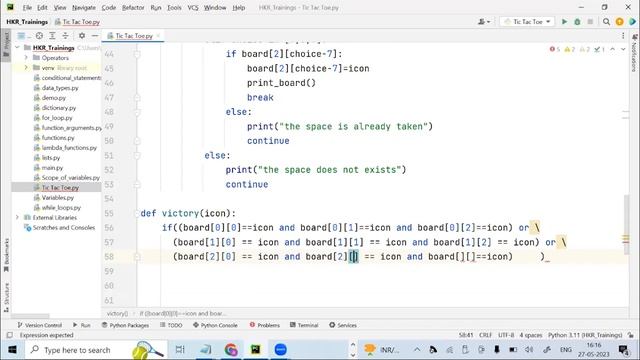Open Scratches and Consoles node

(x=64, y=228)
